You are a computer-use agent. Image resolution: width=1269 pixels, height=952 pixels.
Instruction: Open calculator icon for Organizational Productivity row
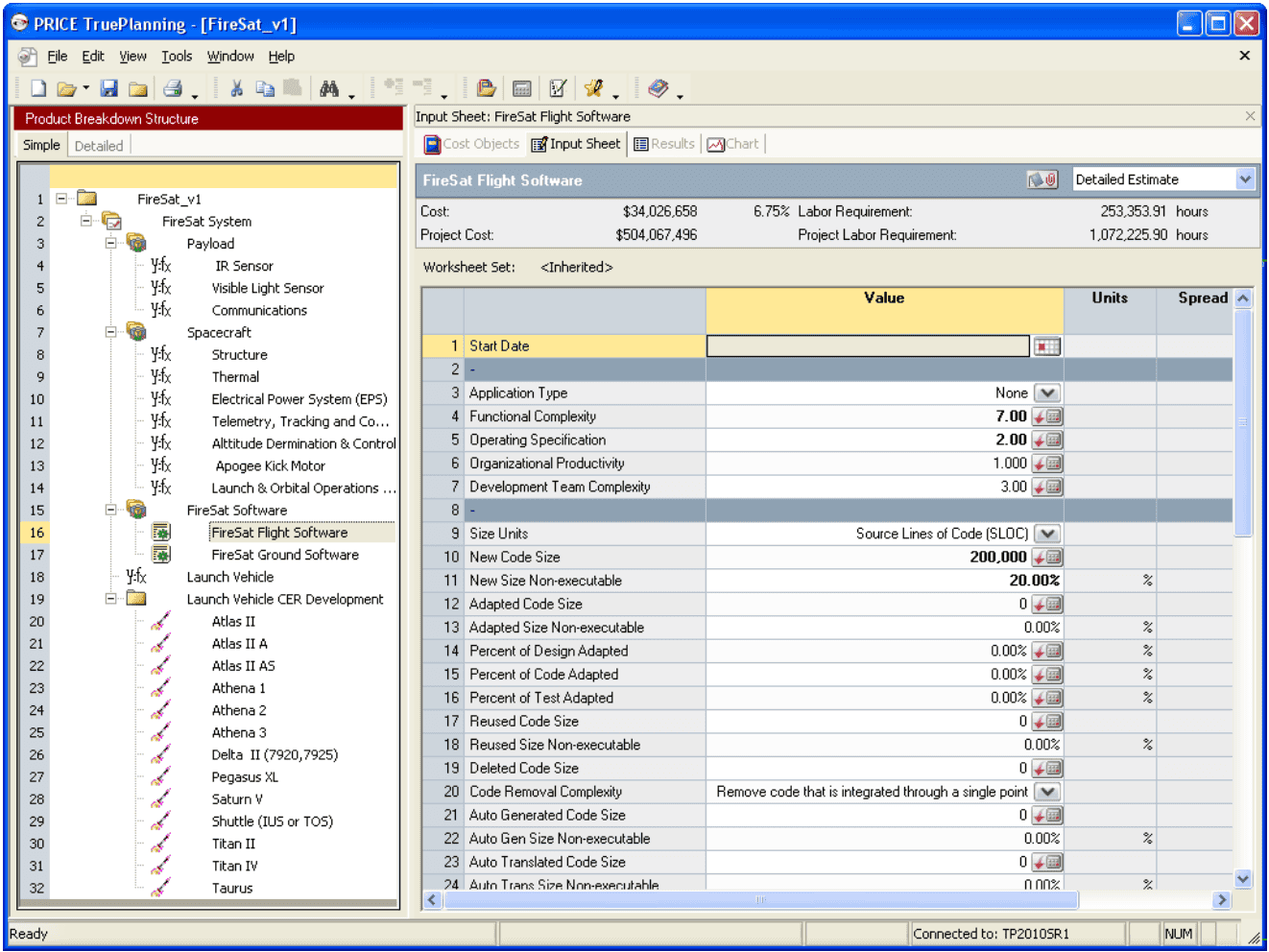click(x=1047, y=464)
